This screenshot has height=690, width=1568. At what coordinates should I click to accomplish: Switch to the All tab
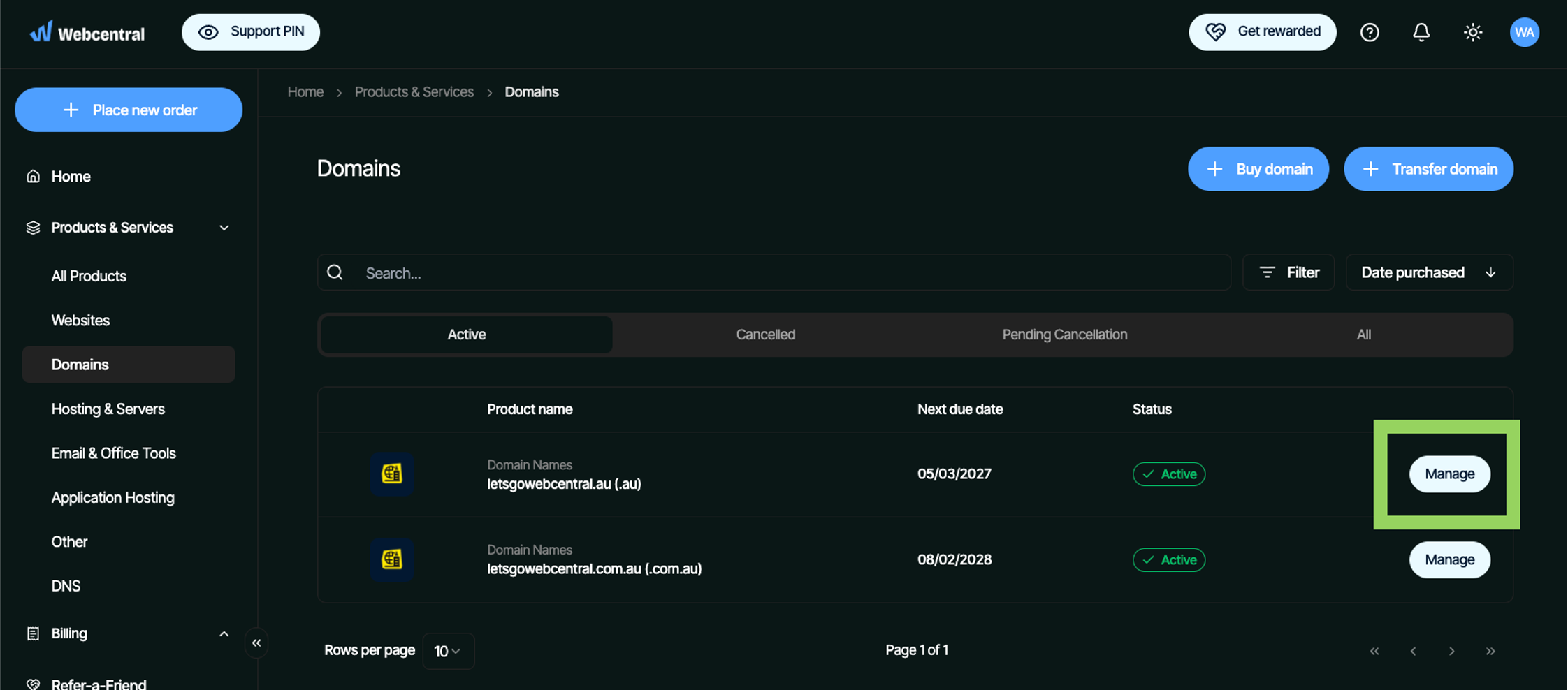coord(1363,335)
